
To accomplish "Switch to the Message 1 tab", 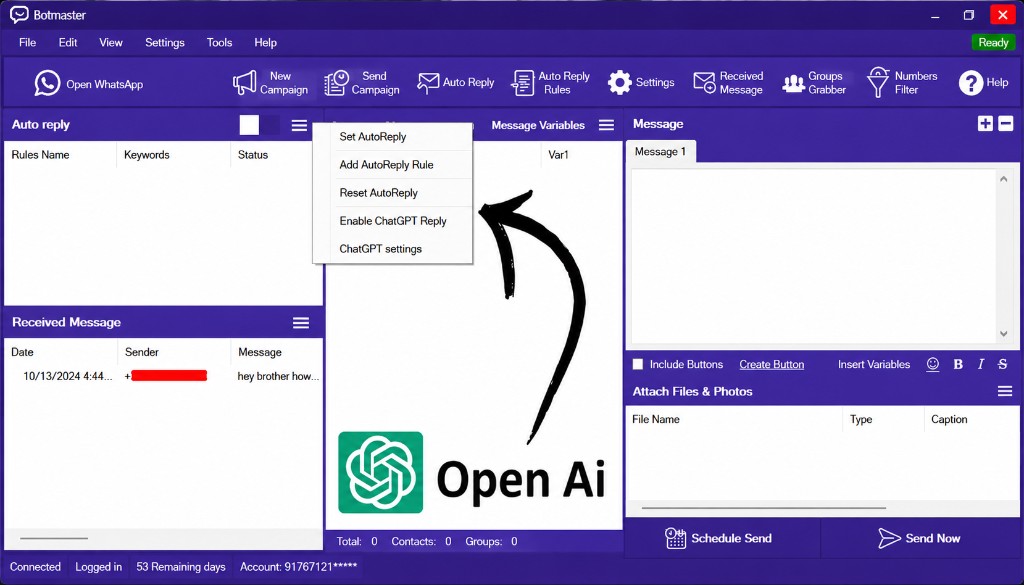I will click(x=660, y=151).
